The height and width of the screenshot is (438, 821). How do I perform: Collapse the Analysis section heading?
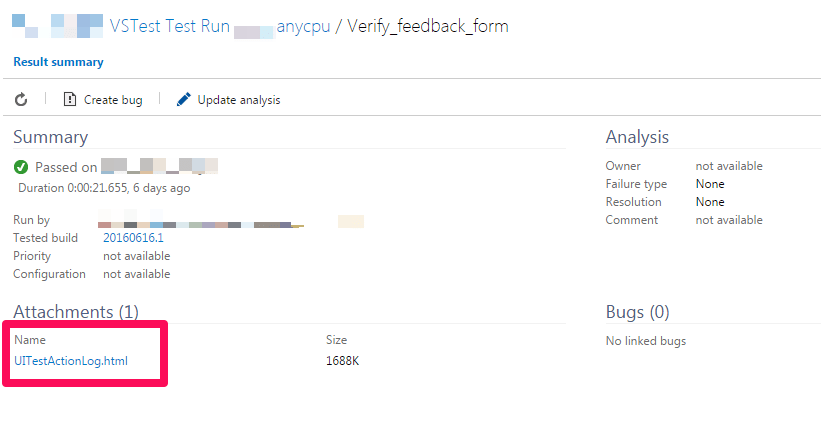(x=637, y=137)
